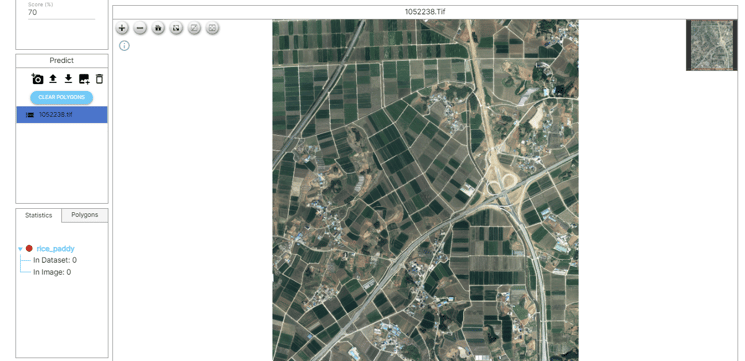Reset the viewer with the home button
Viewport: 745px width, 361px height.
pyautogui.click(x=158, y=28)
